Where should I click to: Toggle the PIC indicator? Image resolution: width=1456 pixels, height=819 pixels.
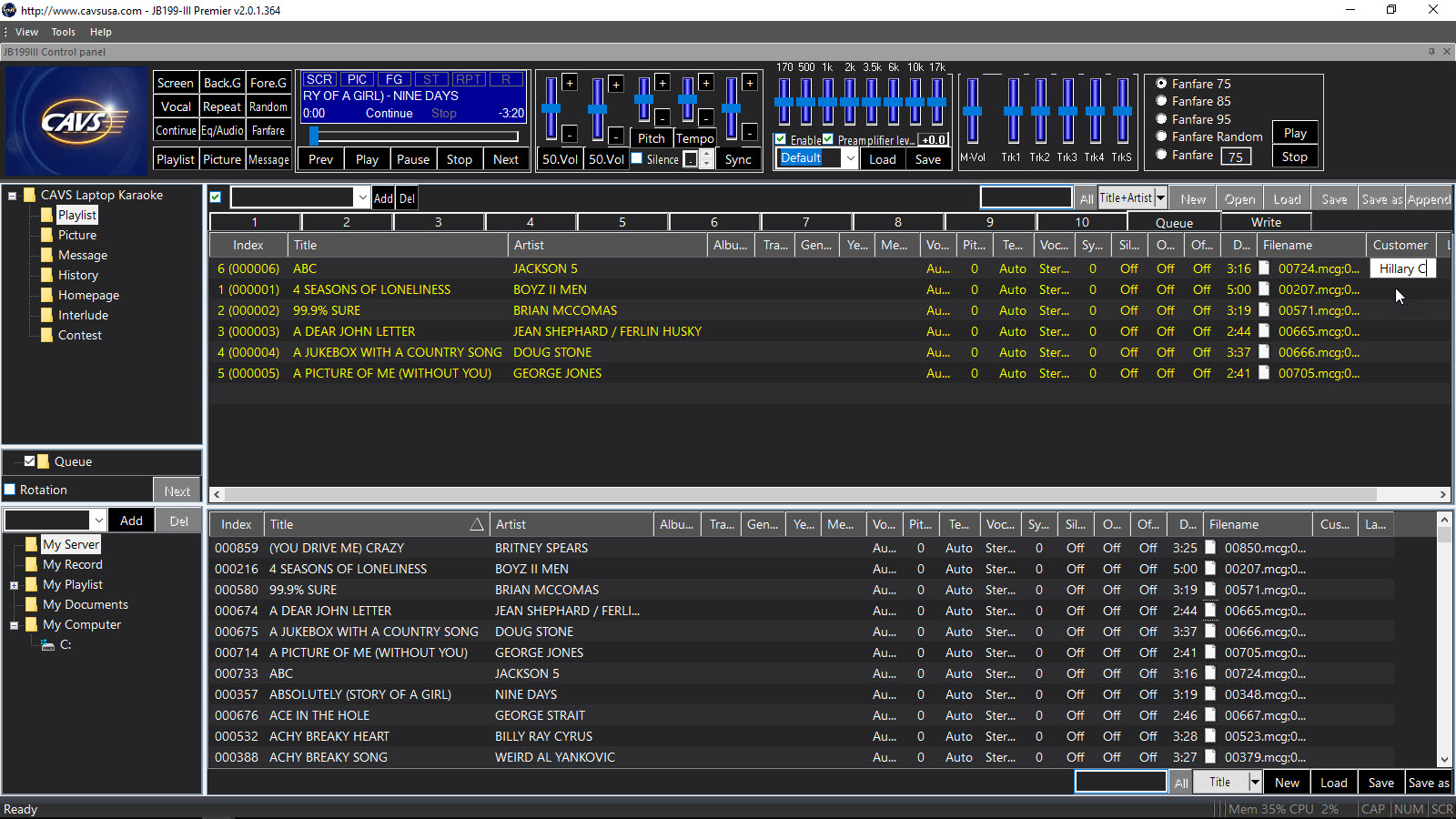point(358,79)
